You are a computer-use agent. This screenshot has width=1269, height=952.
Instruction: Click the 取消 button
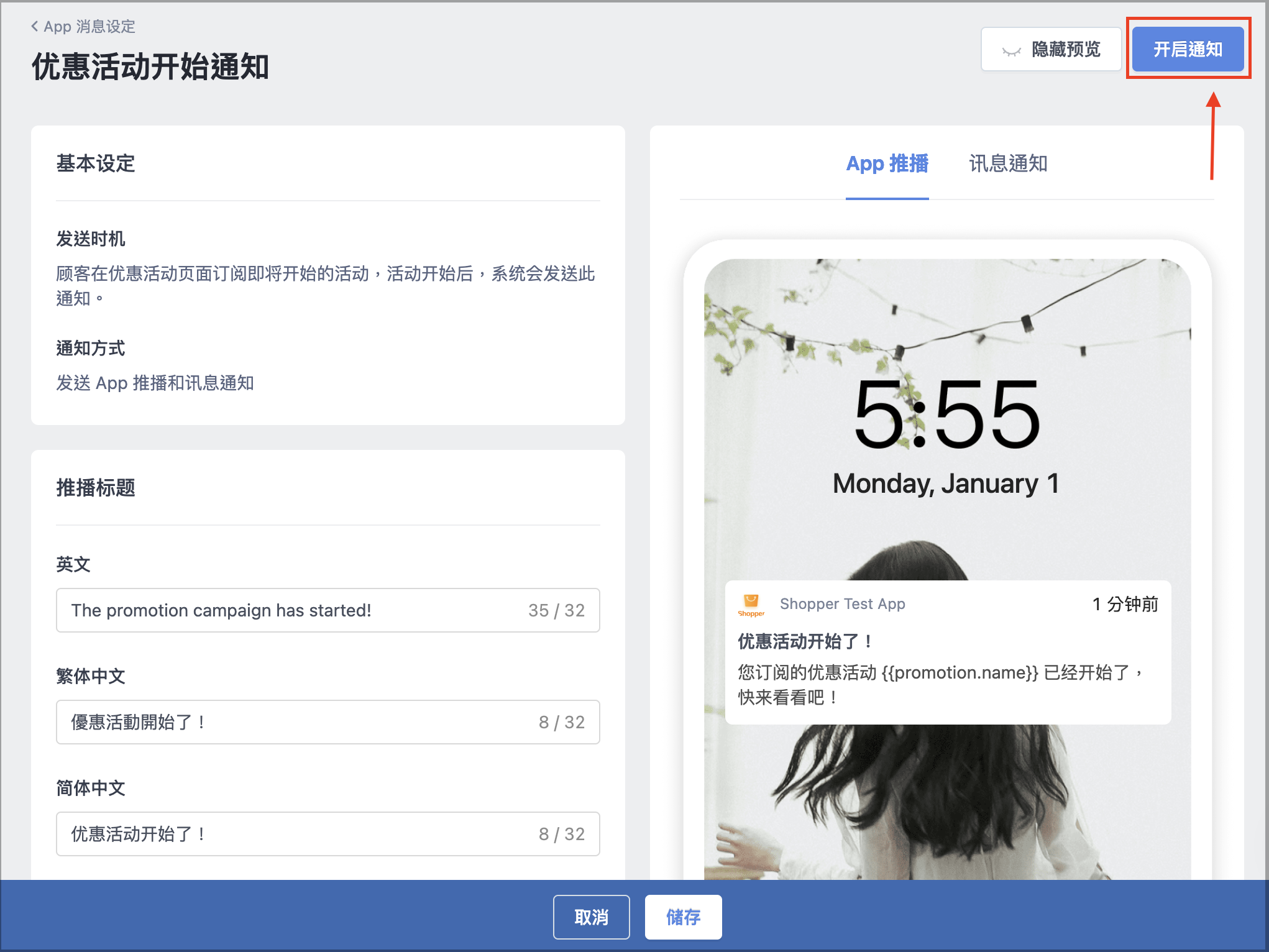(x=591, y=917)
